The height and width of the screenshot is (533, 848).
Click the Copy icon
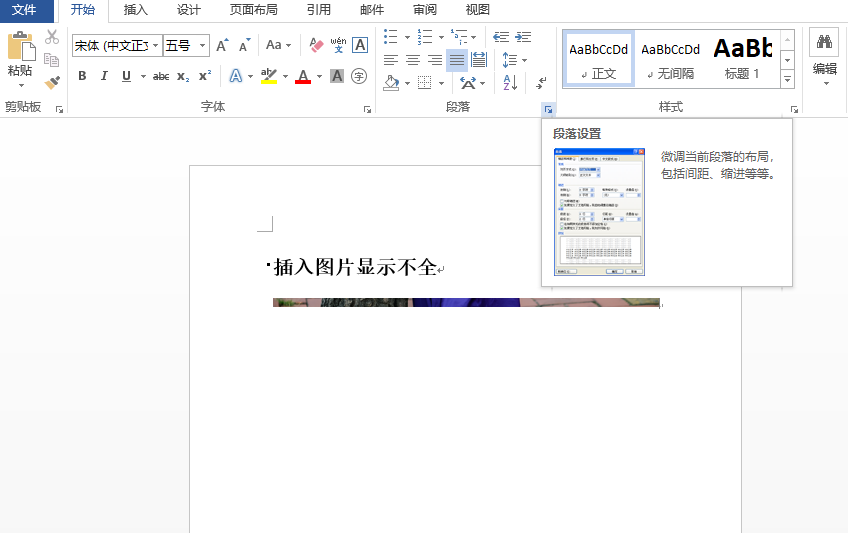(52, 59)
